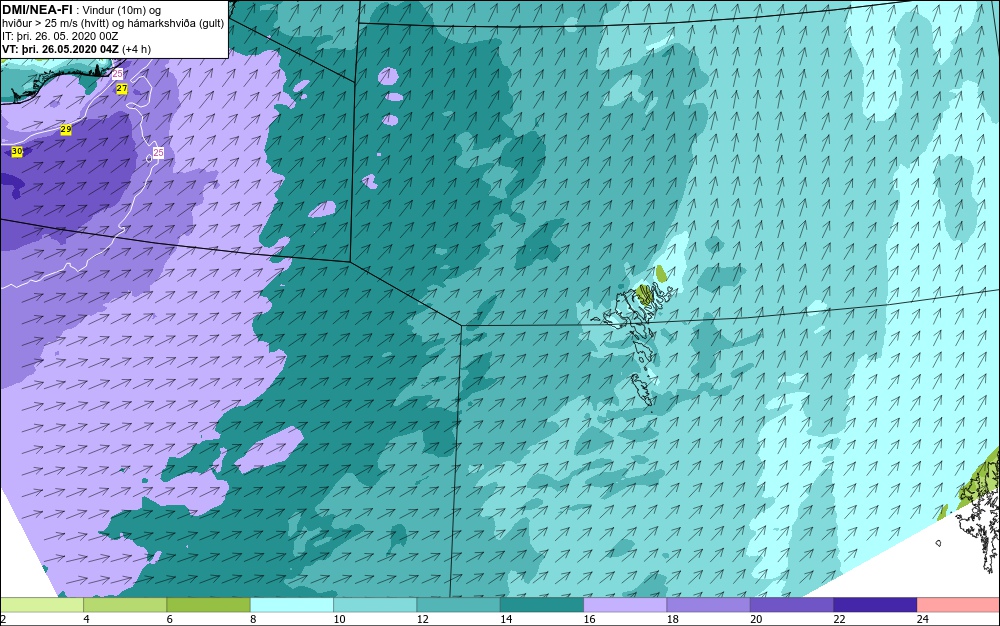This screenshot has width=1000, height=626.
Task: Select the dark indigo 22–24 legend swatch
Action: click(x=875, y=605)
